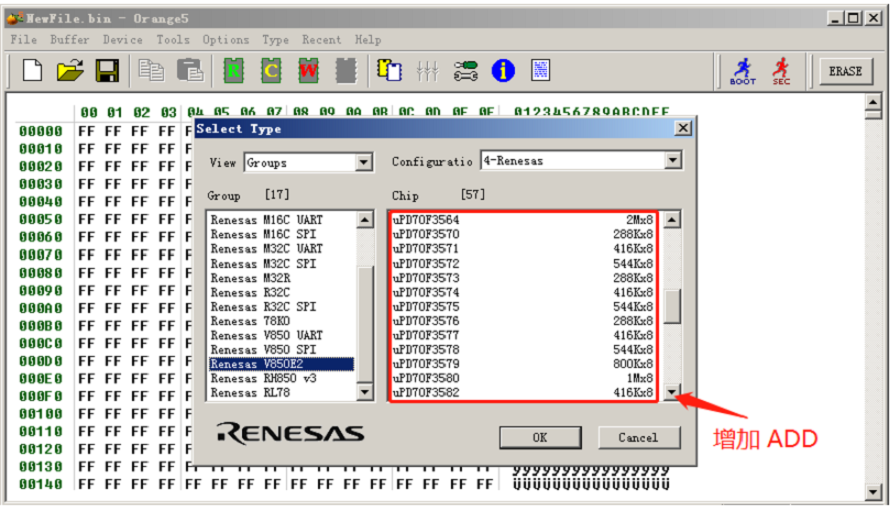Select group Renesas RH850 v3
This screenshot has height=508, width=890.
pos(281,378)
